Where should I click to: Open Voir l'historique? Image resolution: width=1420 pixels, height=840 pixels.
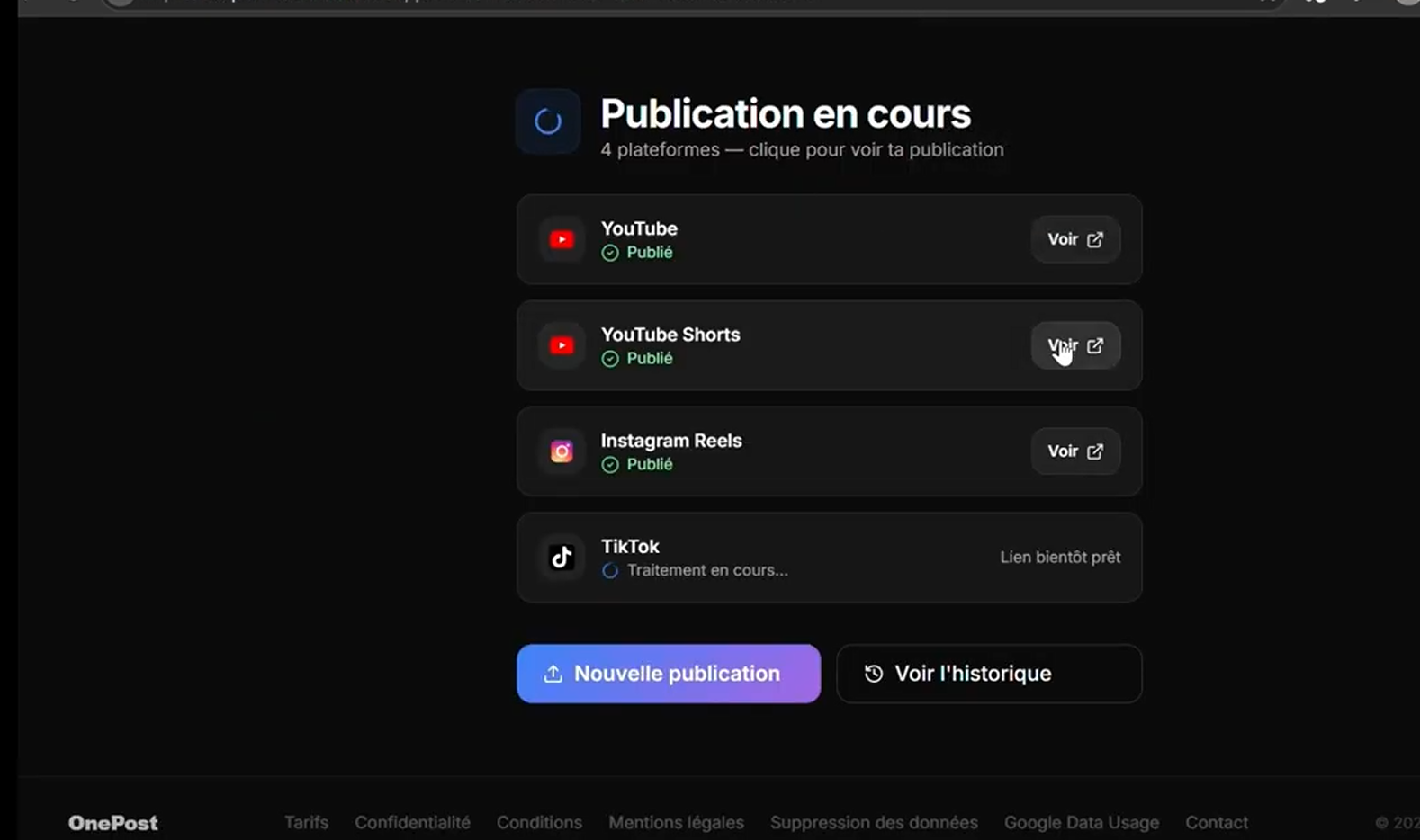[989, 674]
